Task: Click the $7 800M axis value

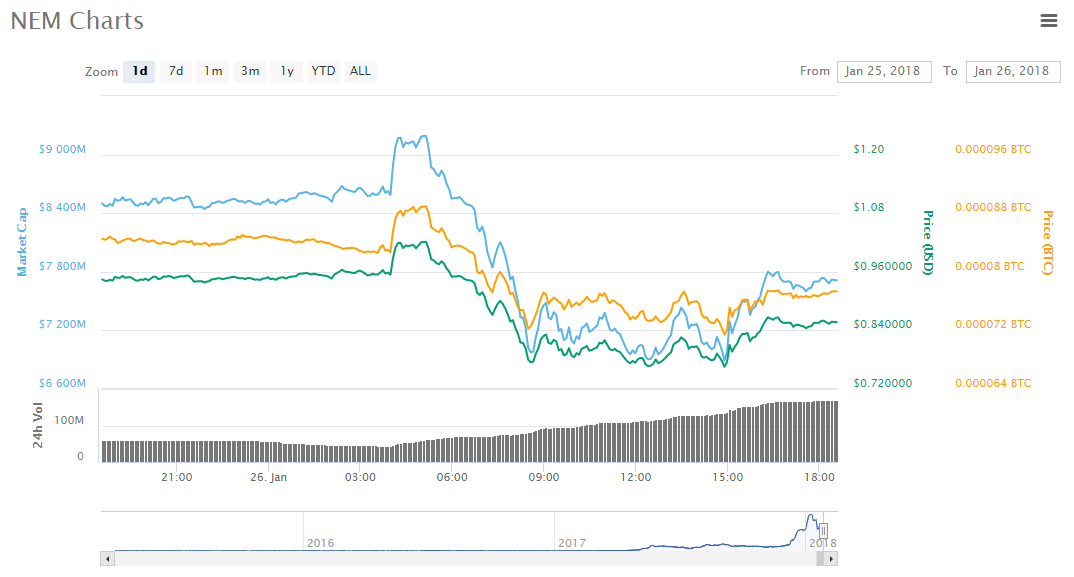Action: [62, 267]
